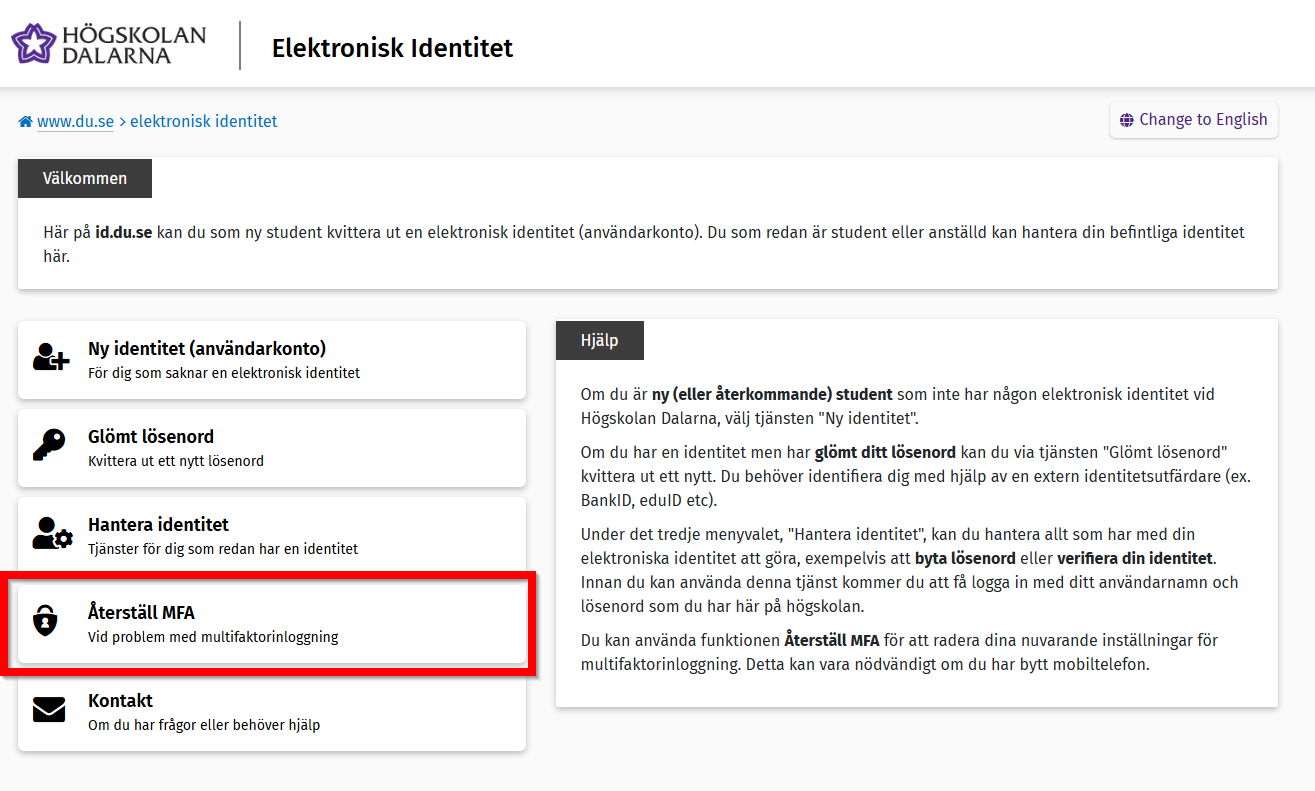Click the Elektronisk Identitet page title
The image size is (1315, 791).
pyautogui.click(x=392, y=47)
